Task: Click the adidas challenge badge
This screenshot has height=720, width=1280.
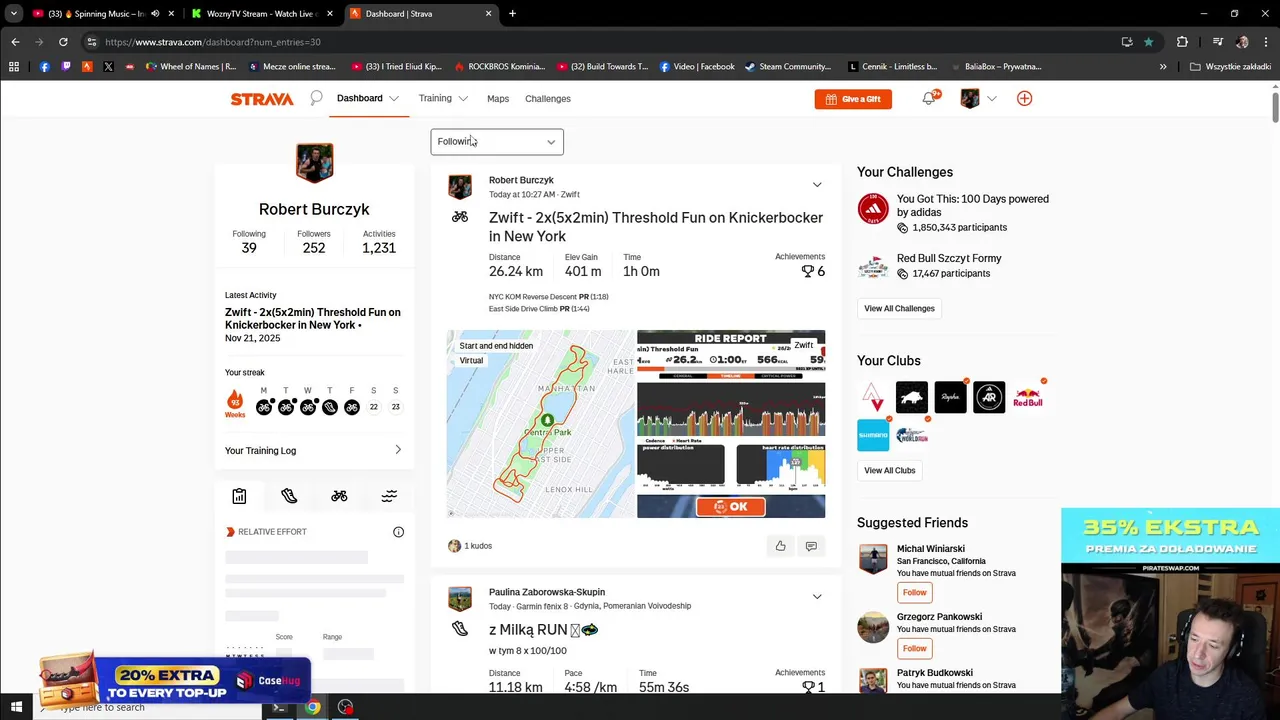Action: tap(873, 208)
